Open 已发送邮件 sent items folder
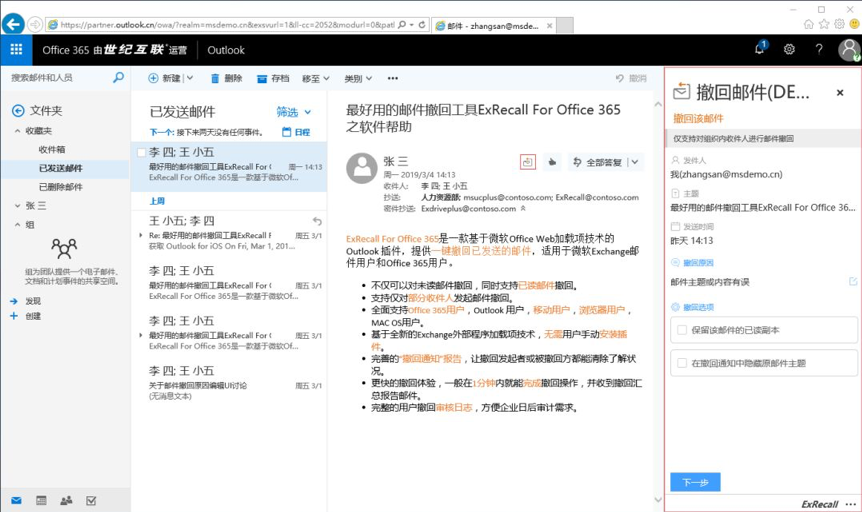The height and width of the screenshot is (512, 862). (x=60, y=168)
